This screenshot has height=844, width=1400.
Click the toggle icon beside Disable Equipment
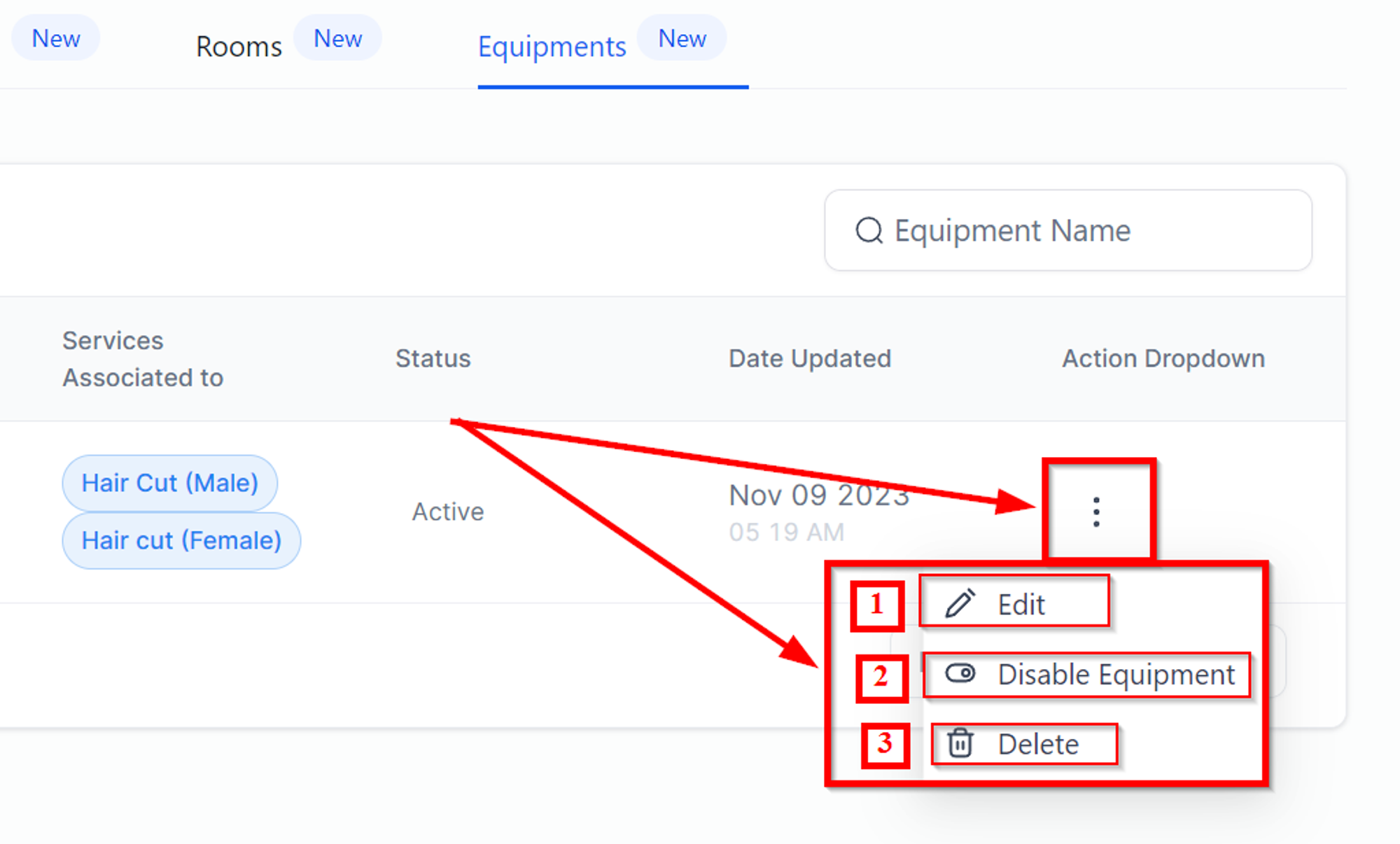coord(960,674)
